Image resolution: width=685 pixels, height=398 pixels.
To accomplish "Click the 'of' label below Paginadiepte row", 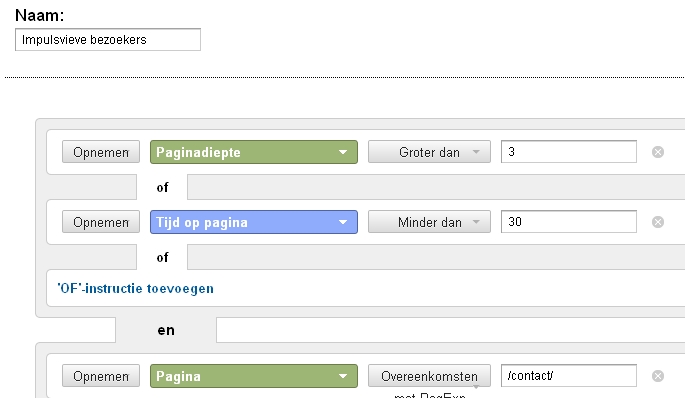I will 163,187.
